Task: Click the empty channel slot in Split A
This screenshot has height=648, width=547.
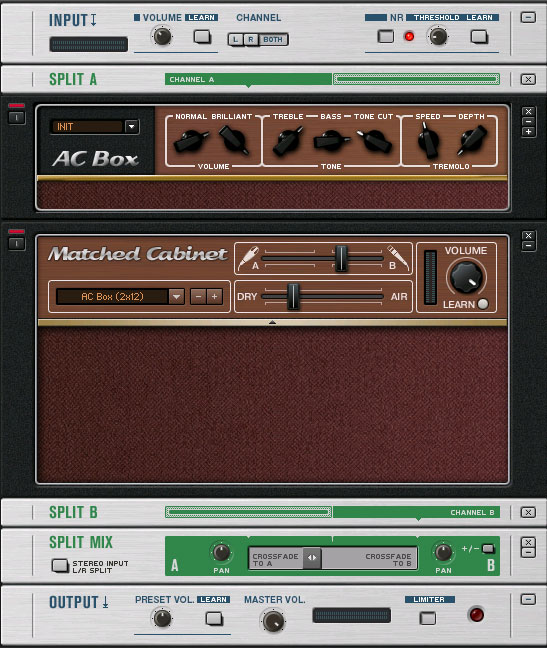Action: coord(416,79)
